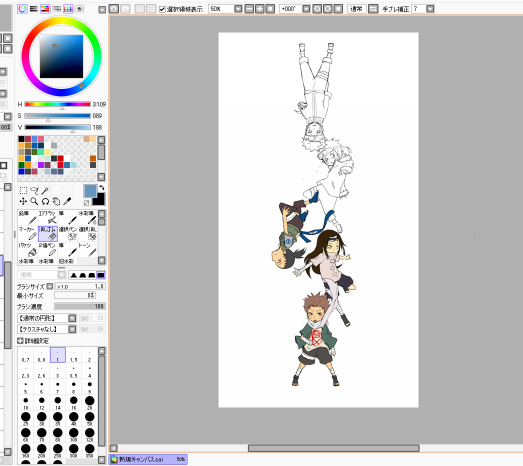Click the canvas horizontal scrollbar thumb
Image resolution: width=523 pixels, height=466 pixels.
pos(334,448)
